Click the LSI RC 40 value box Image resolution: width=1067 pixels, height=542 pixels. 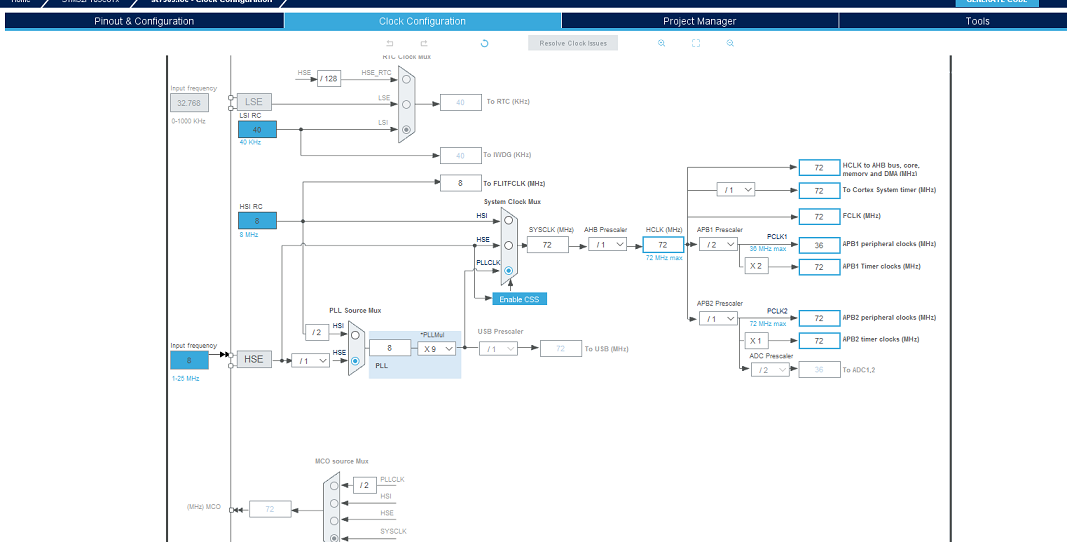(x=257, y=129)
